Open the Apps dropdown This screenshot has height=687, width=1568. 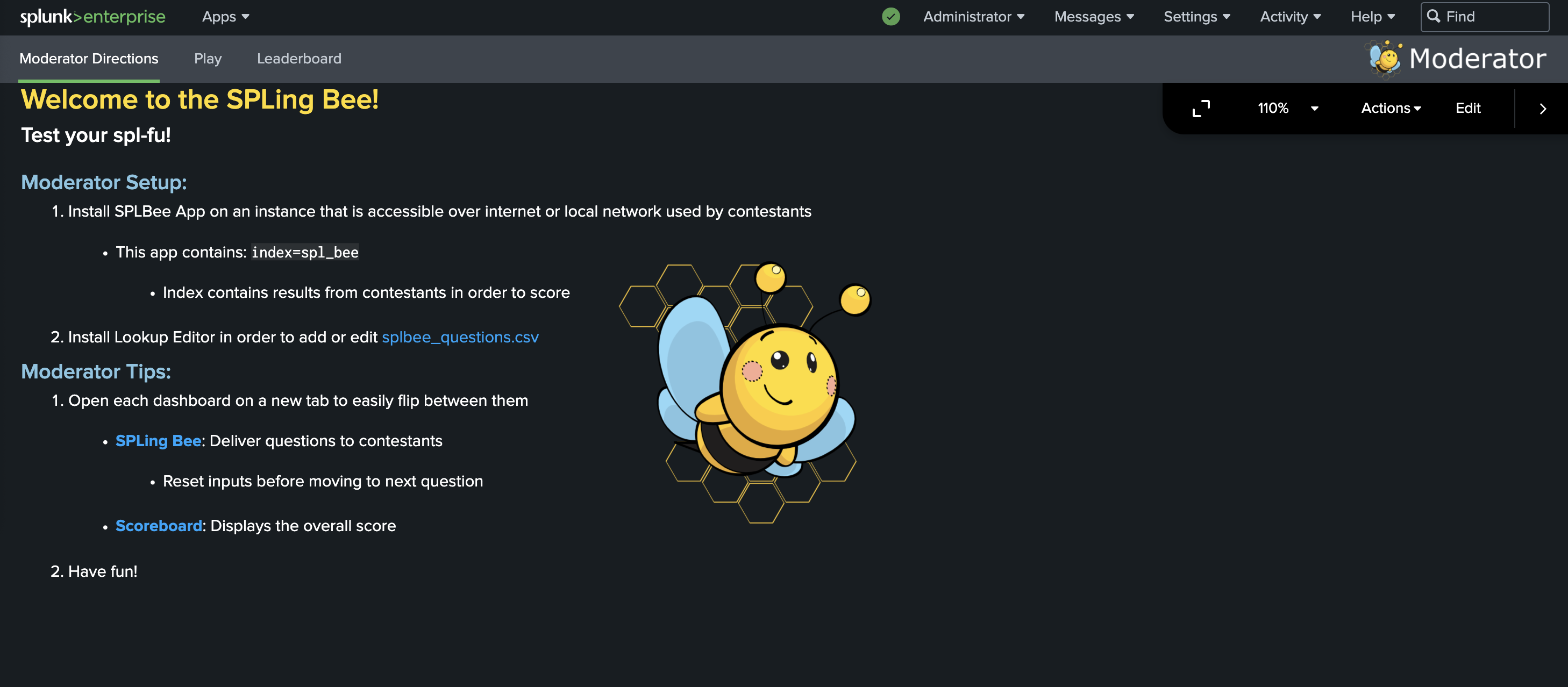(225, 17)
